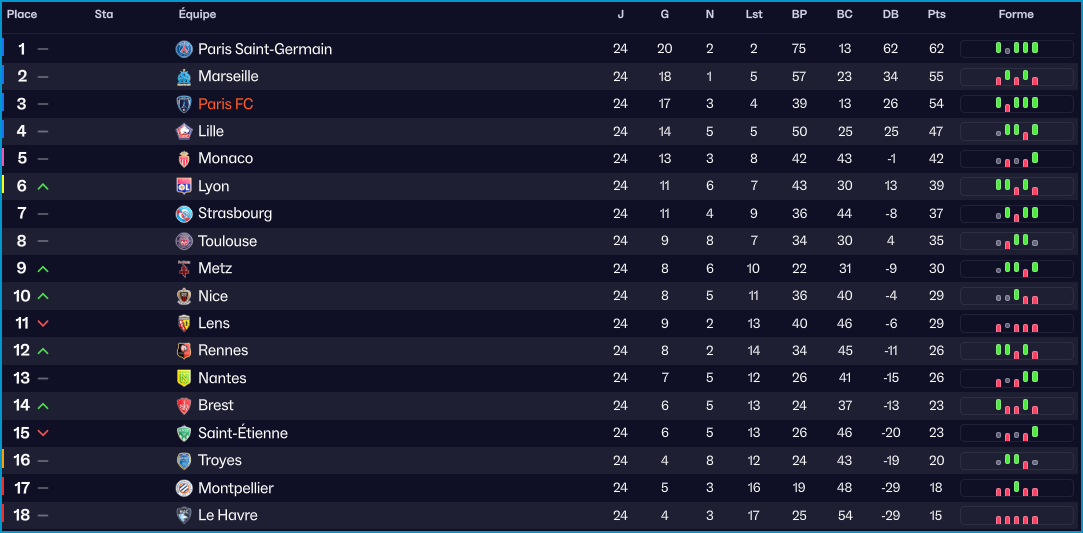The height and width of the screenshot is (533, 1083).
Task: Open the Paris FC team link
Action: click(225, 104)
